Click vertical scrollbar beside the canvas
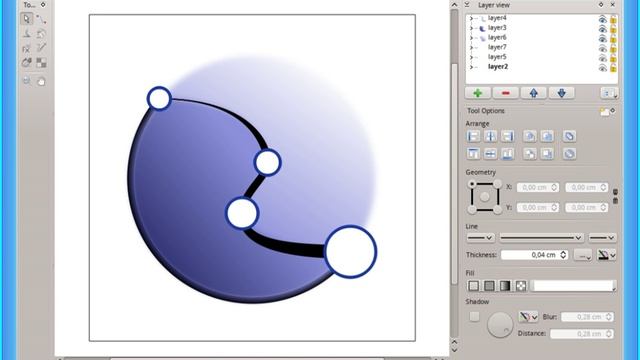 (454, 173)
